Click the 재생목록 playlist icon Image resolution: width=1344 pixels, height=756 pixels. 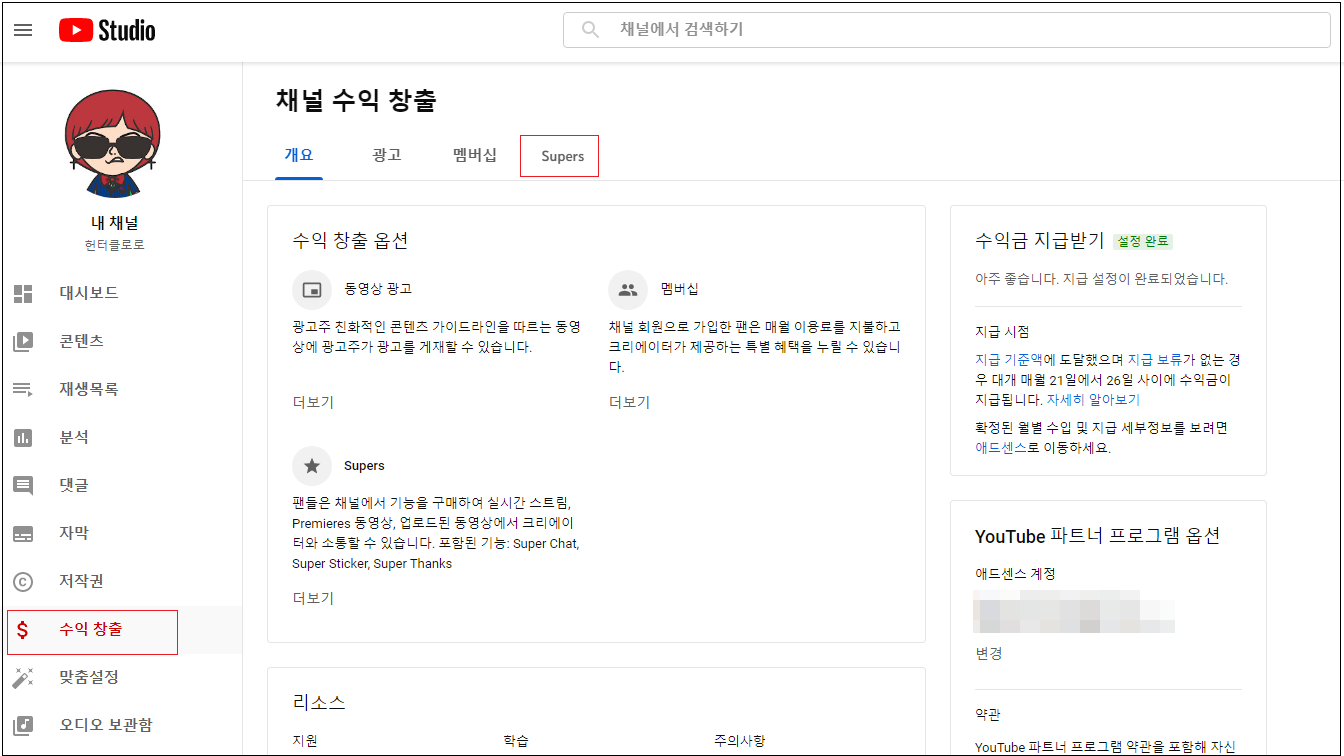(x=23, y=389)
